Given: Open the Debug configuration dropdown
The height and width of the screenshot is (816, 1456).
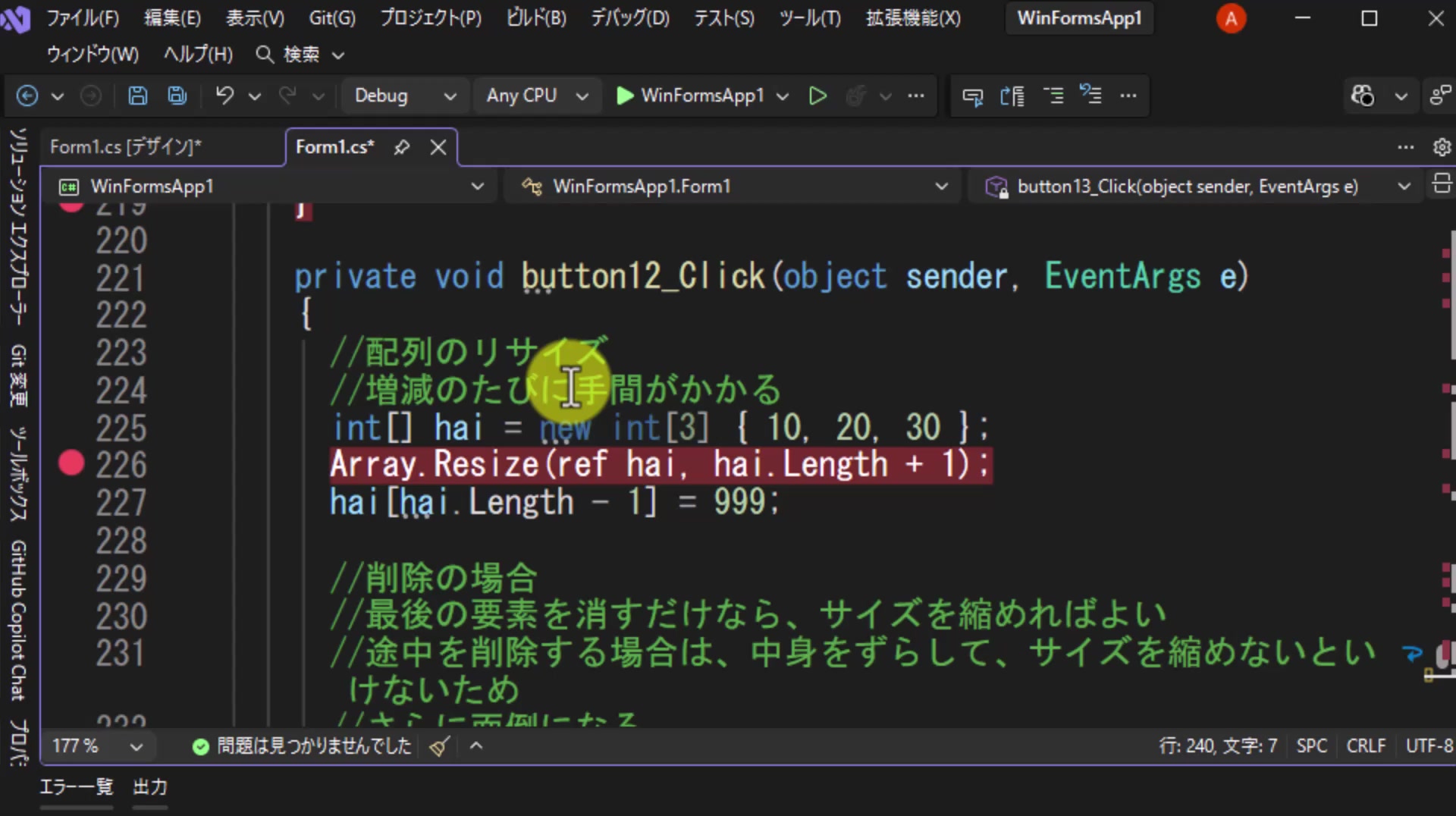Looking at the screenshot, I should [404, 96].
